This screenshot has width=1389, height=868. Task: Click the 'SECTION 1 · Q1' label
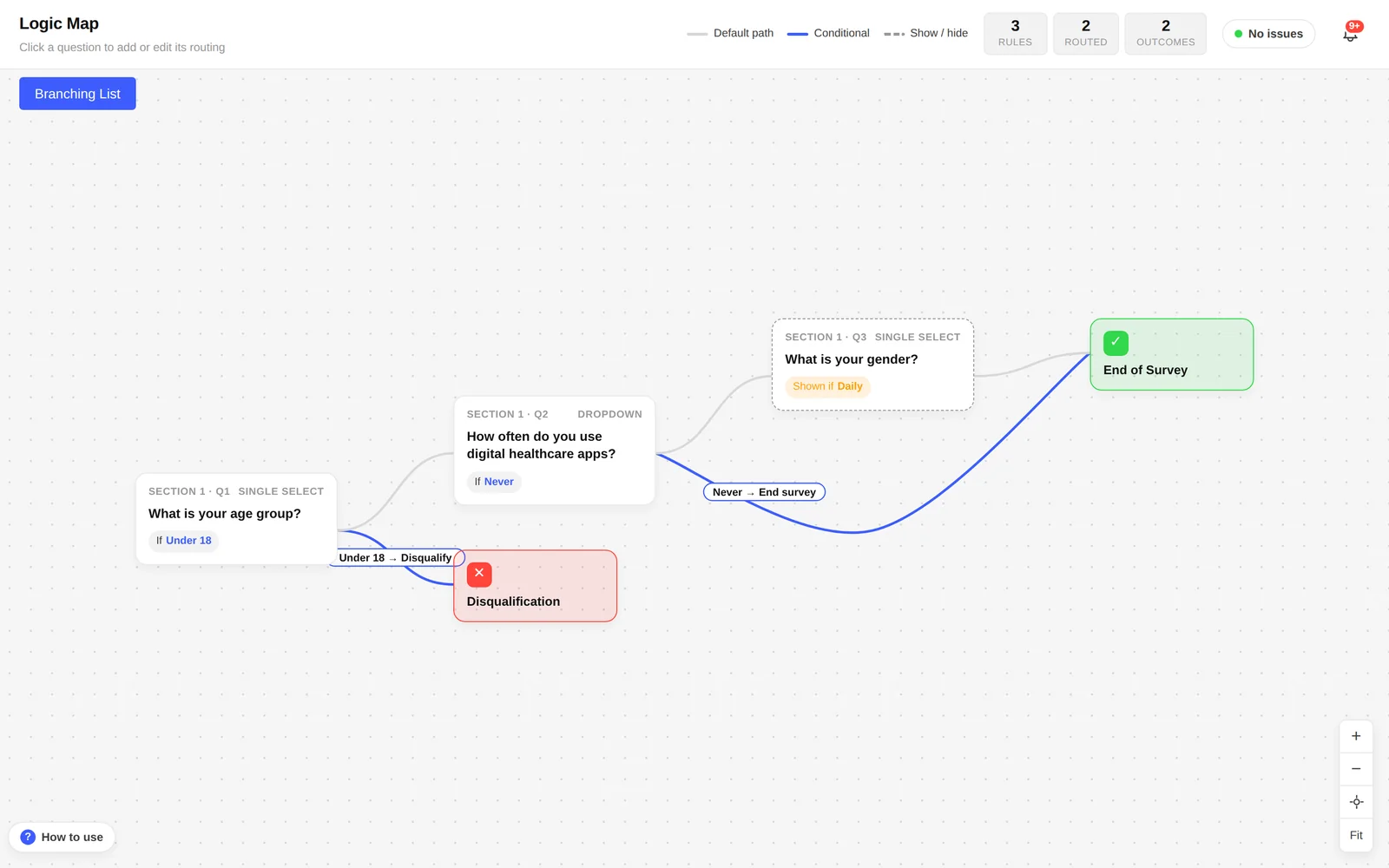[189, 491]
